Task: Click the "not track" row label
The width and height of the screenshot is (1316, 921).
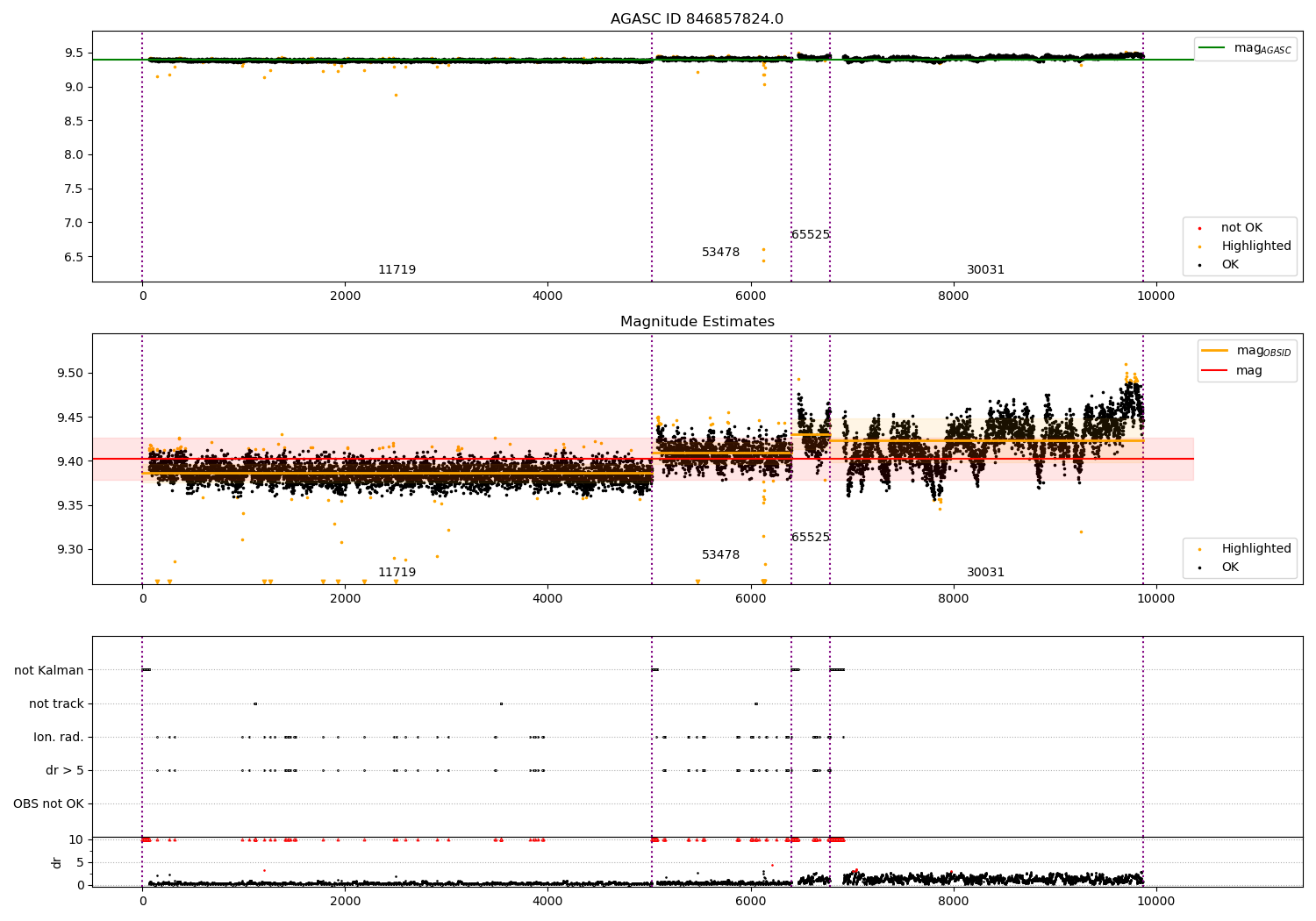Action: point(56,703)
